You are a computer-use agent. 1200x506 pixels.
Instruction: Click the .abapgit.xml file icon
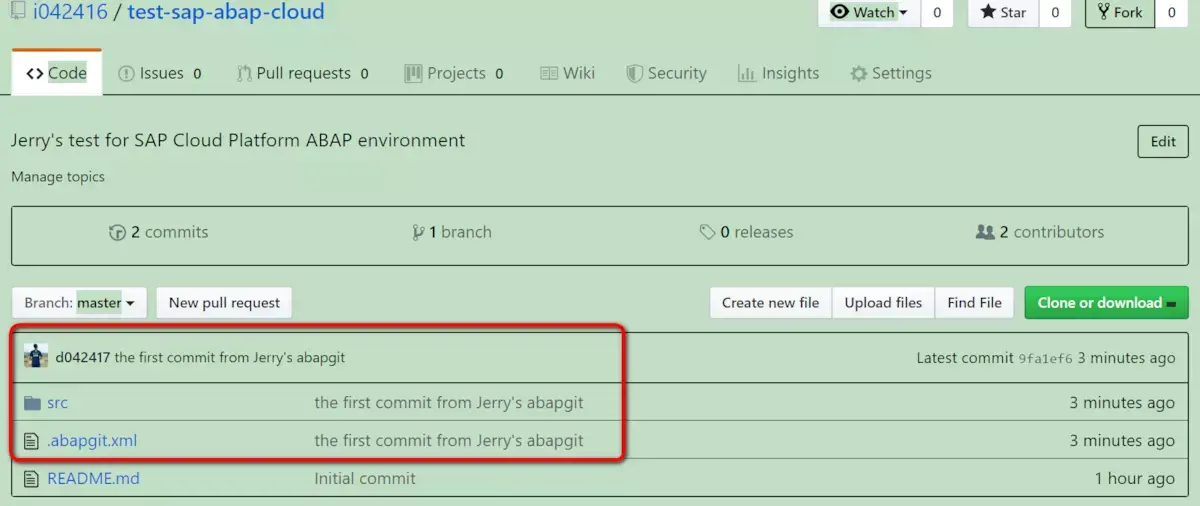point(31,441)
